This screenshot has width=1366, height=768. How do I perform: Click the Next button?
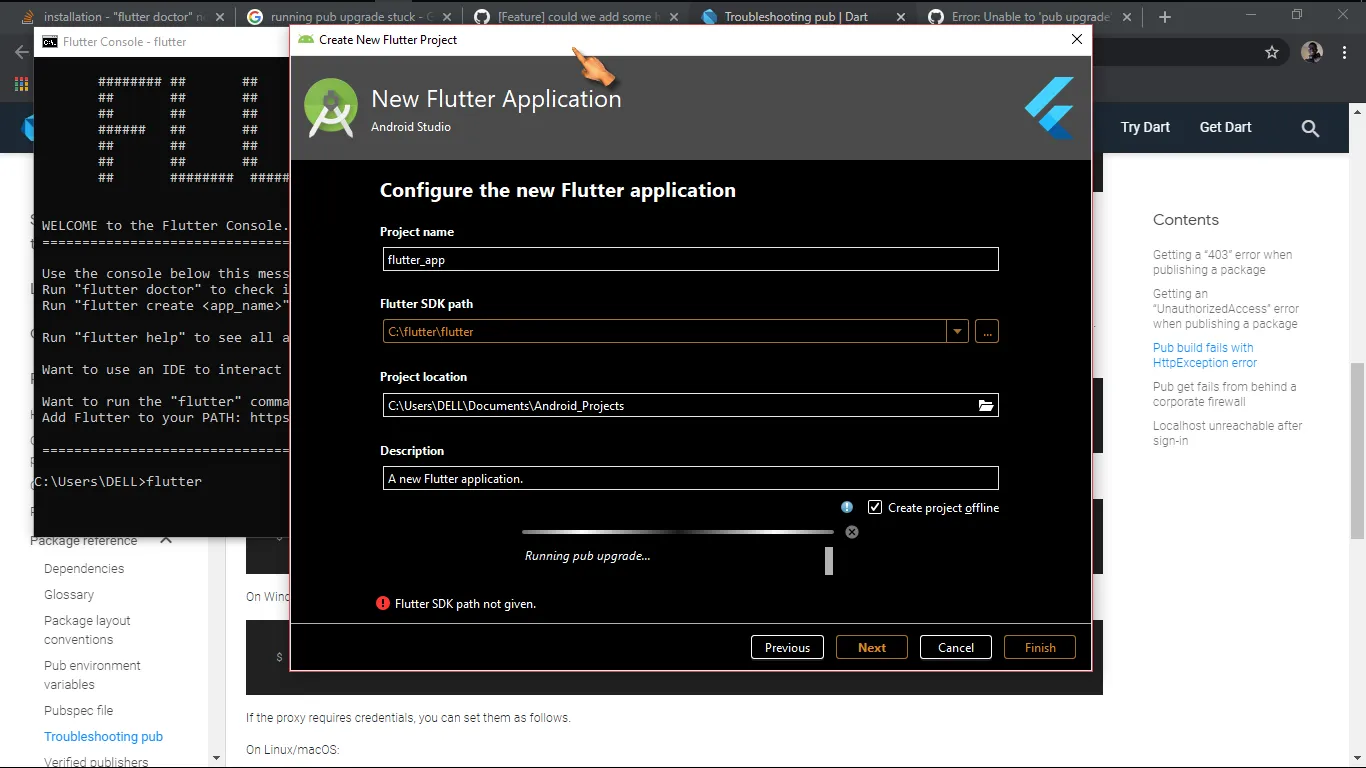tap(872, 647)
